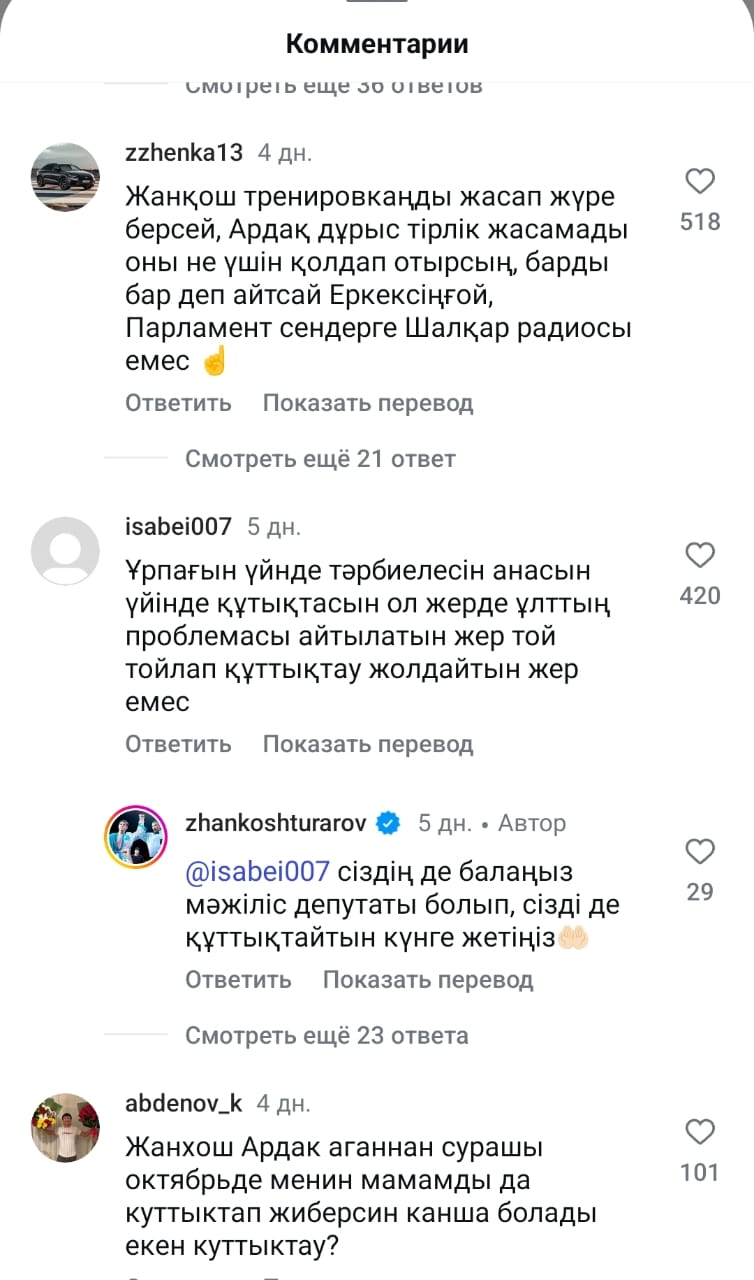Screen dimensions: 754x1280
Task: Expand the partially hidden 36 replies link
Action: pyautogui.click(x=334, y=87)
